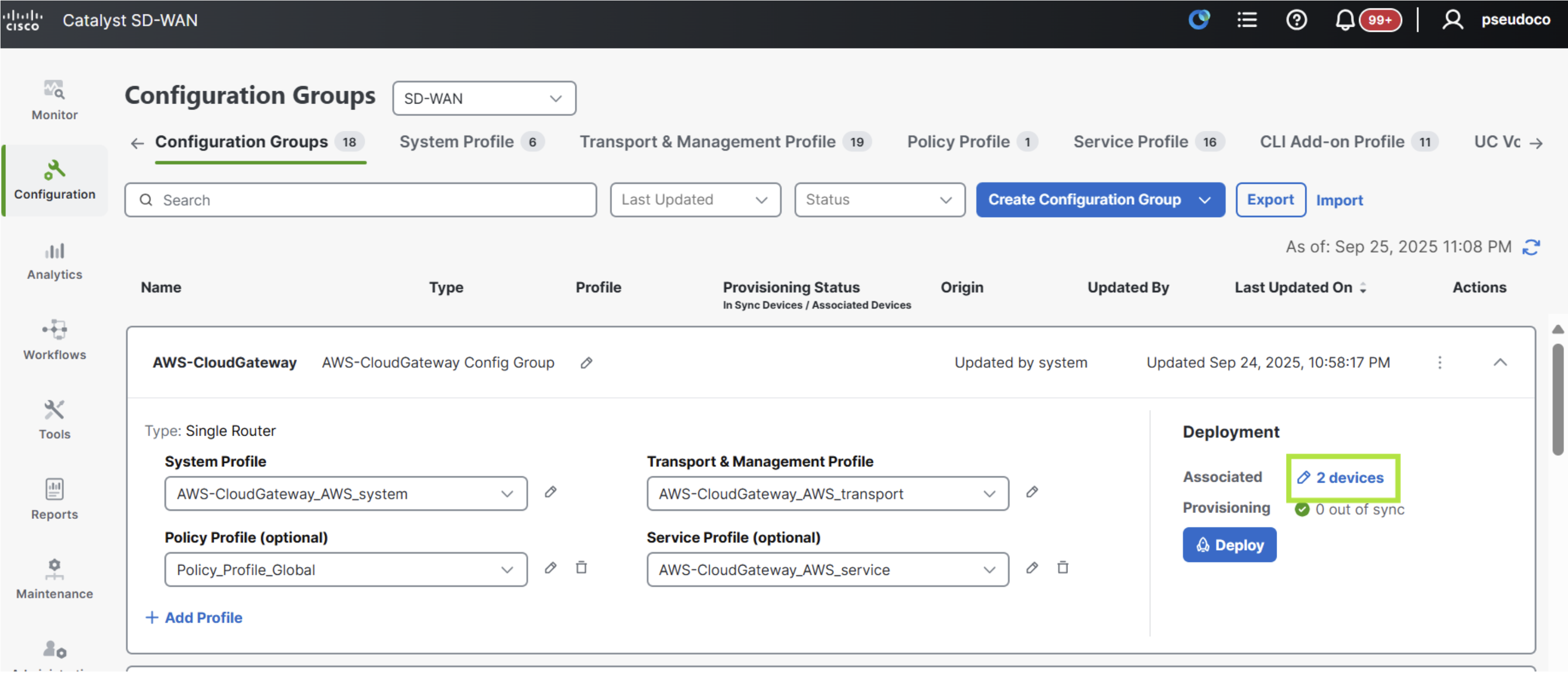
Task: Open the AI assistant icon in header
Action: [1199, 20]
